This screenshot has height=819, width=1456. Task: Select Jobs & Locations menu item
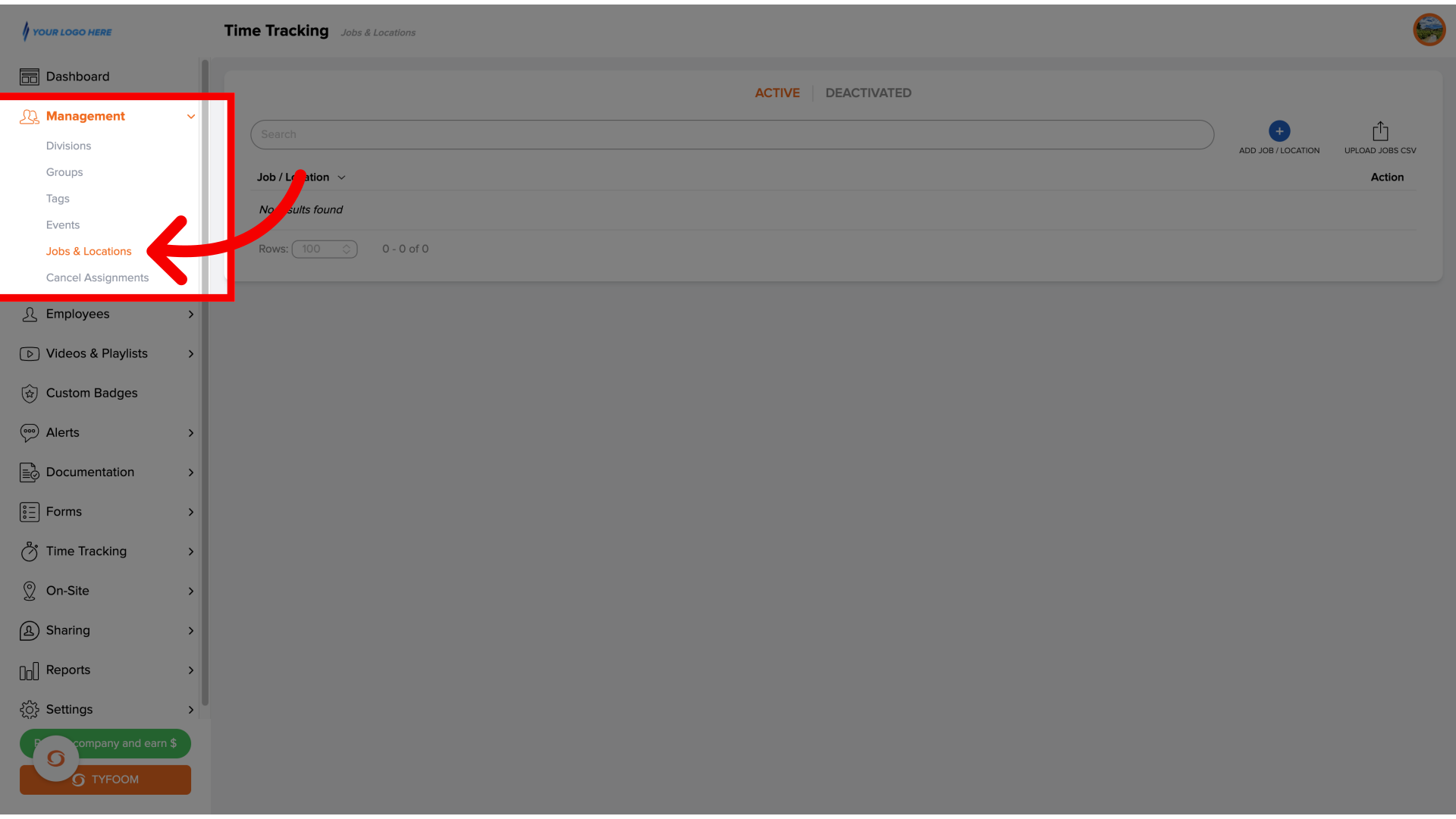[88, 251]
